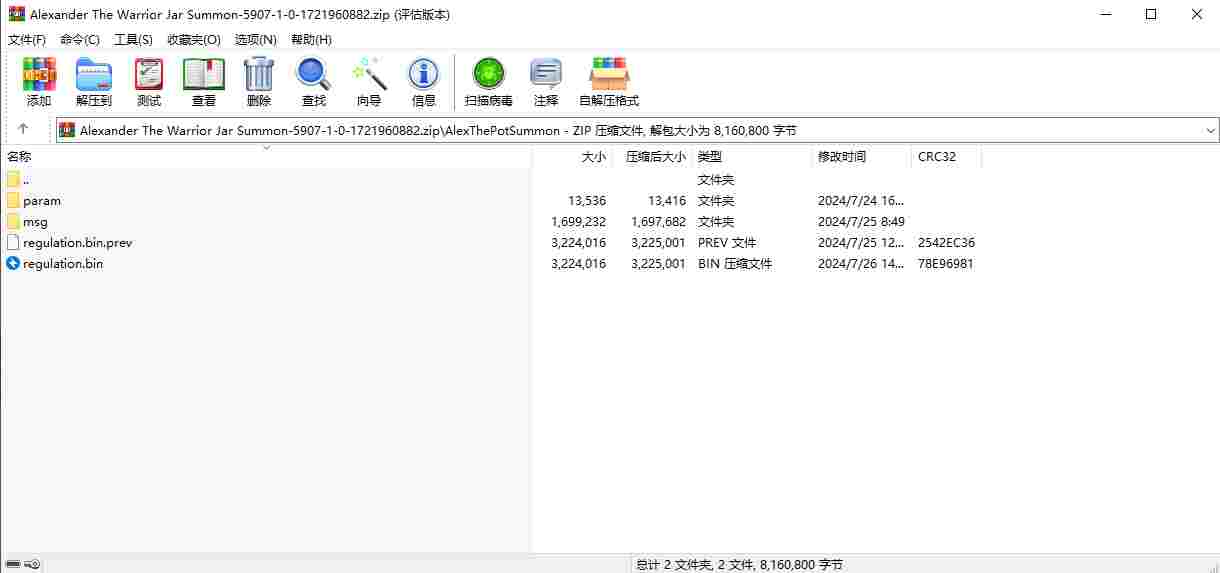Click the 扫描病毒 (Virus Scan) icon
The image size is (1220, 573).
pos(489,74)
